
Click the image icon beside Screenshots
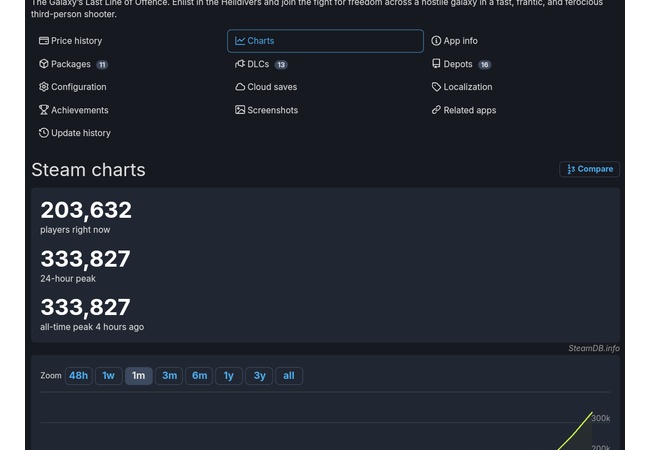pyautogui.click(x=240, y=110)
